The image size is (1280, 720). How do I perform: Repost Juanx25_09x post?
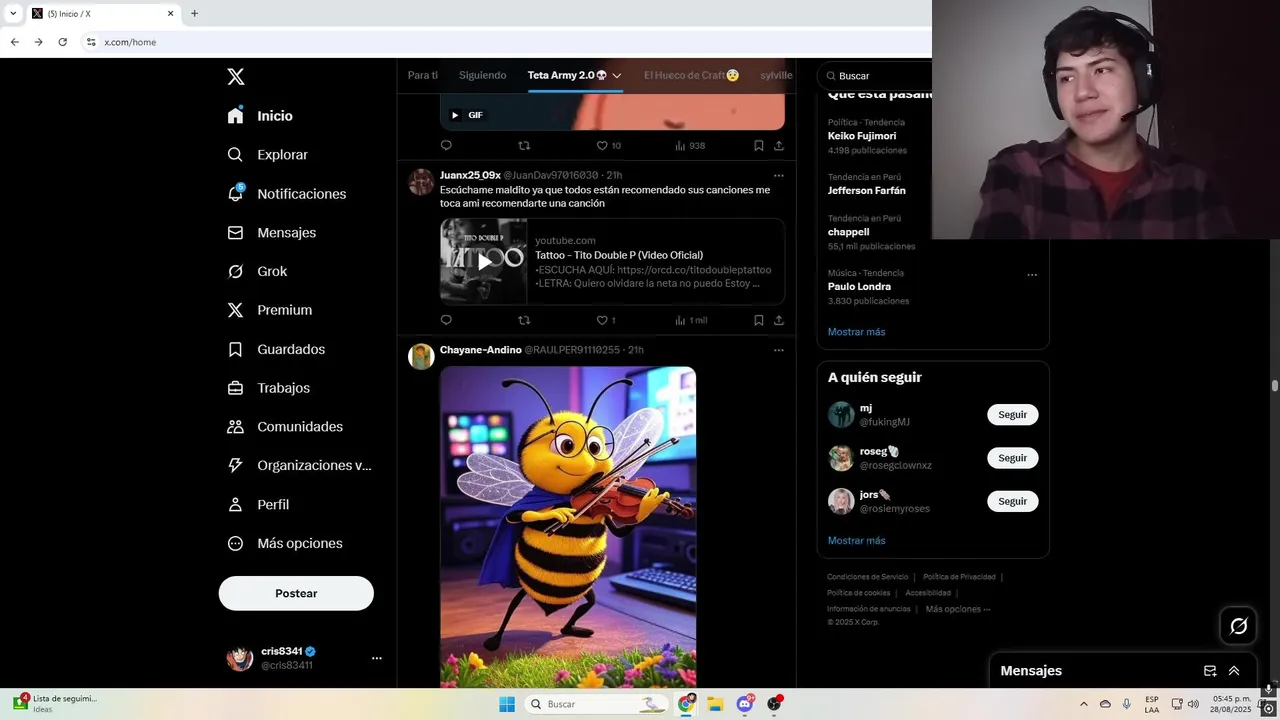tap(524, 320)
